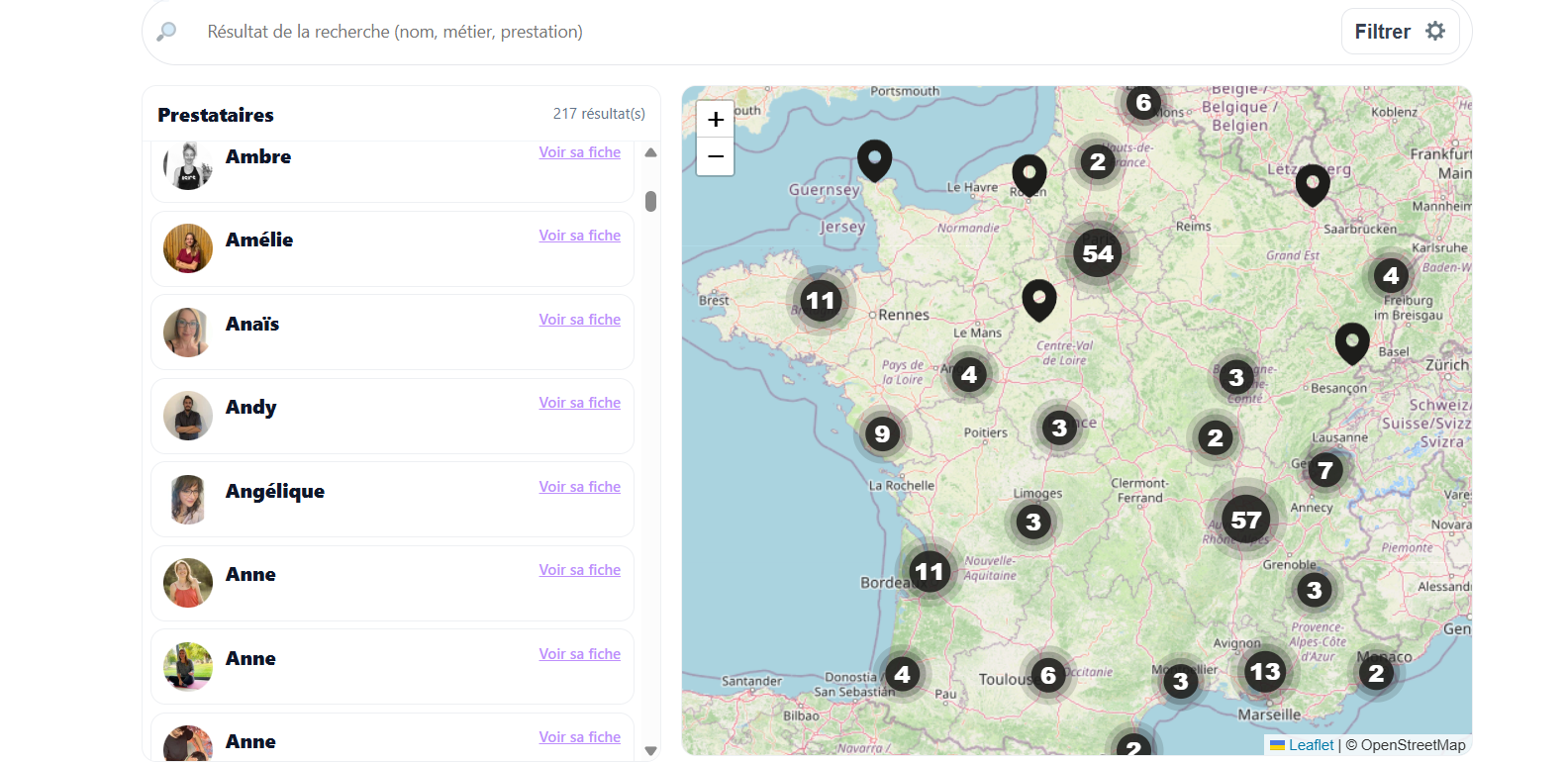Image resolution: width=1568 pixels, height=763 pixels.
Task: Open the cluster marker showing 13
Action: click(x=1265, y=672)
